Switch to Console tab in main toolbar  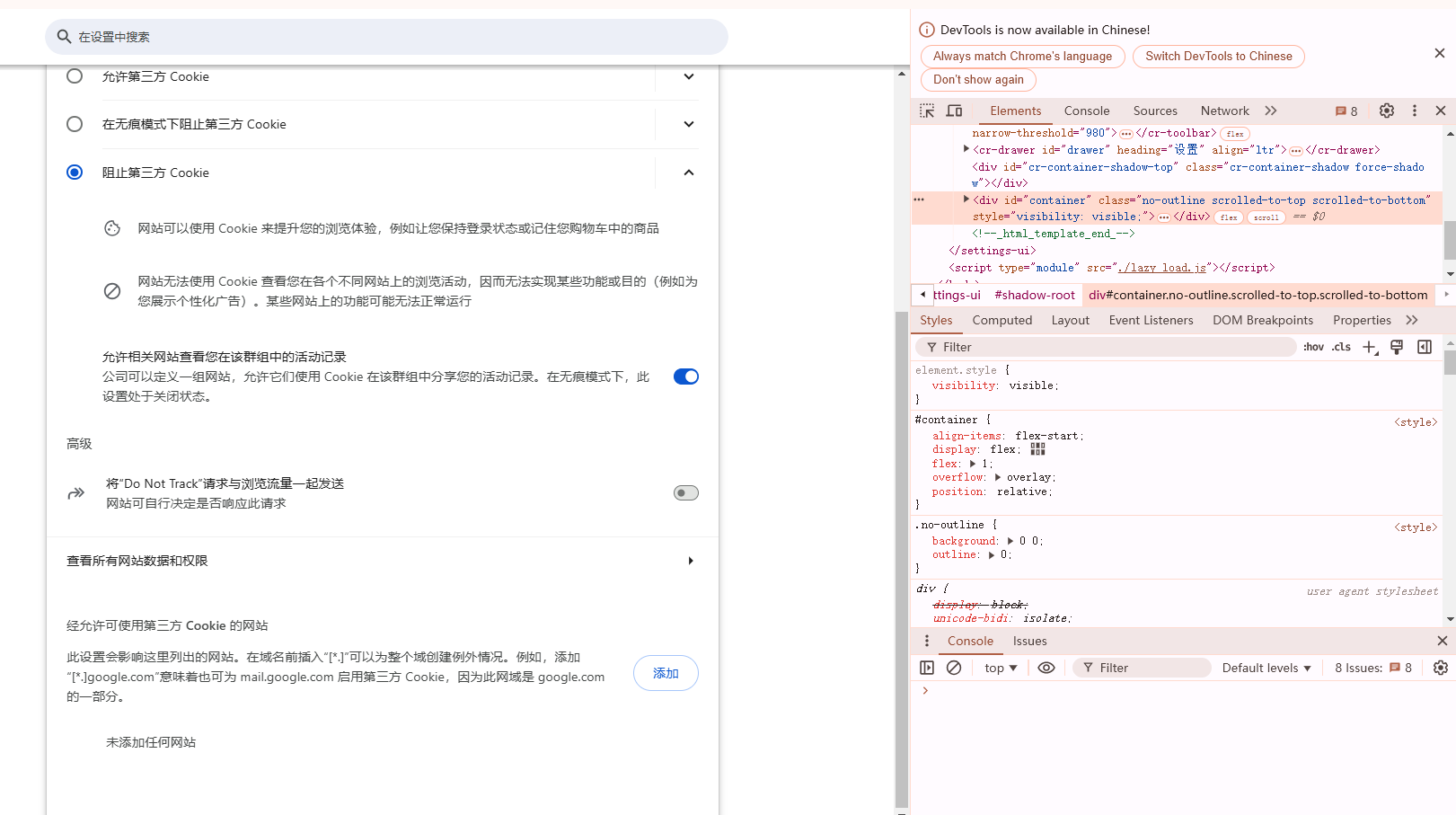point(1087,111)
